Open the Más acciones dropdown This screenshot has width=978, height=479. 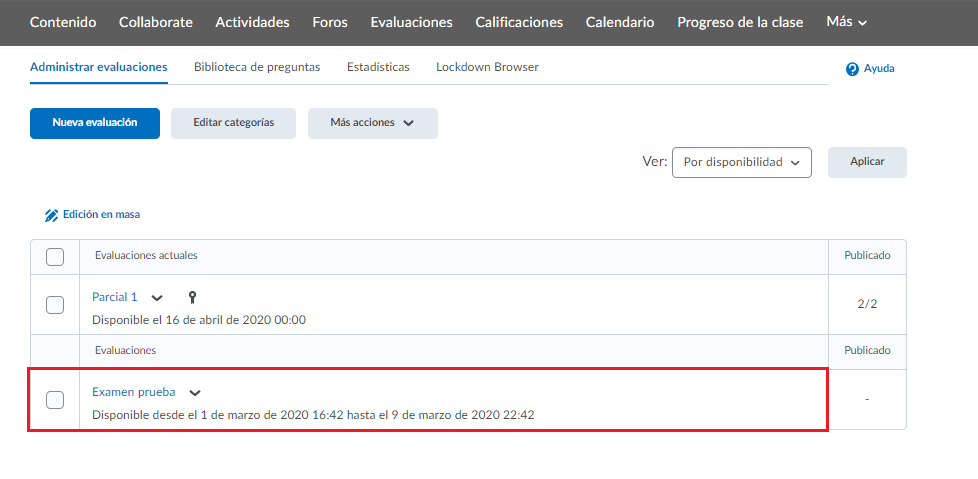[x=372, y=123]
